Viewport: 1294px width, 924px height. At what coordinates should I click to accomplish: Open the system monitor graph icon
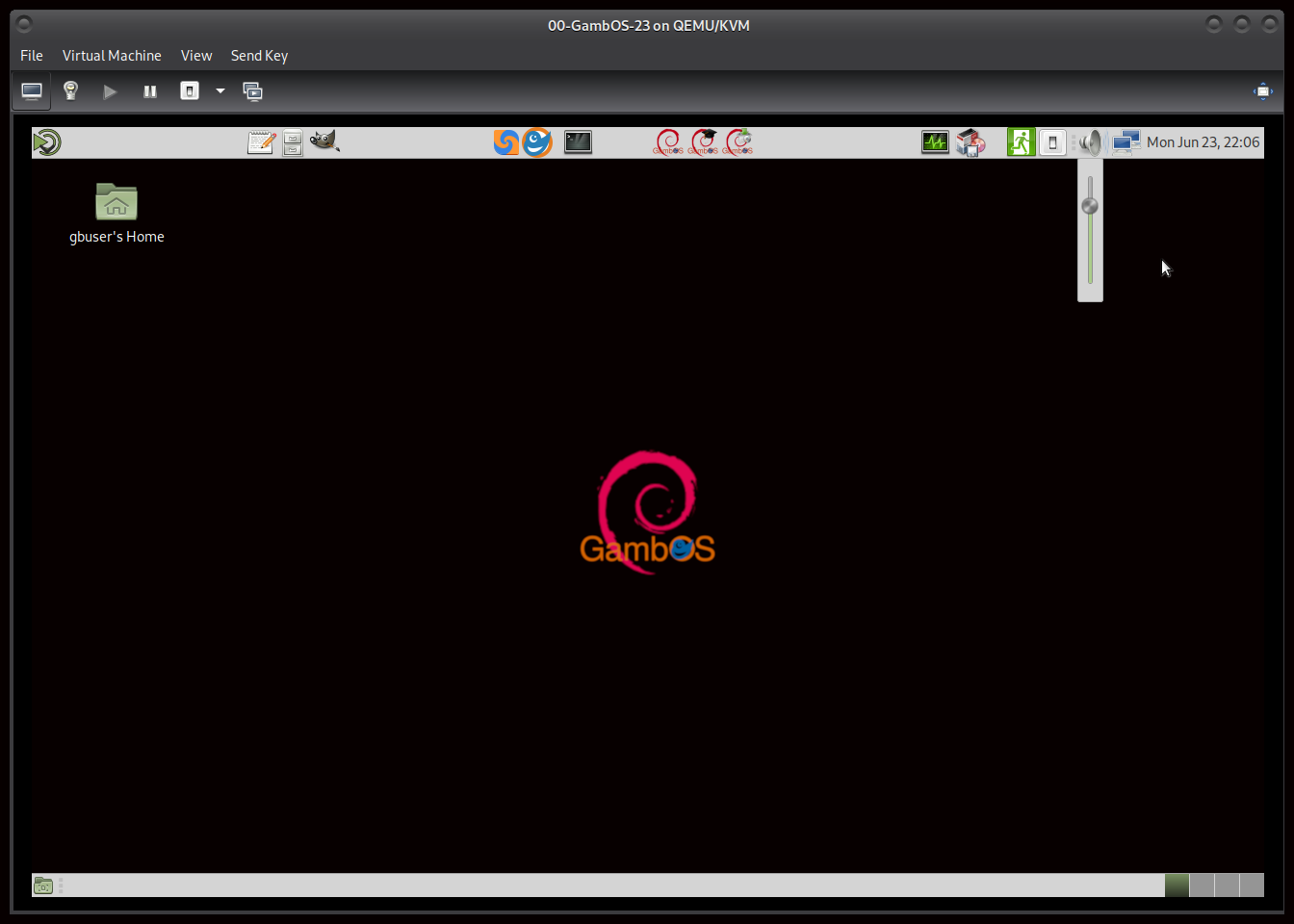(x=935, y=142)
